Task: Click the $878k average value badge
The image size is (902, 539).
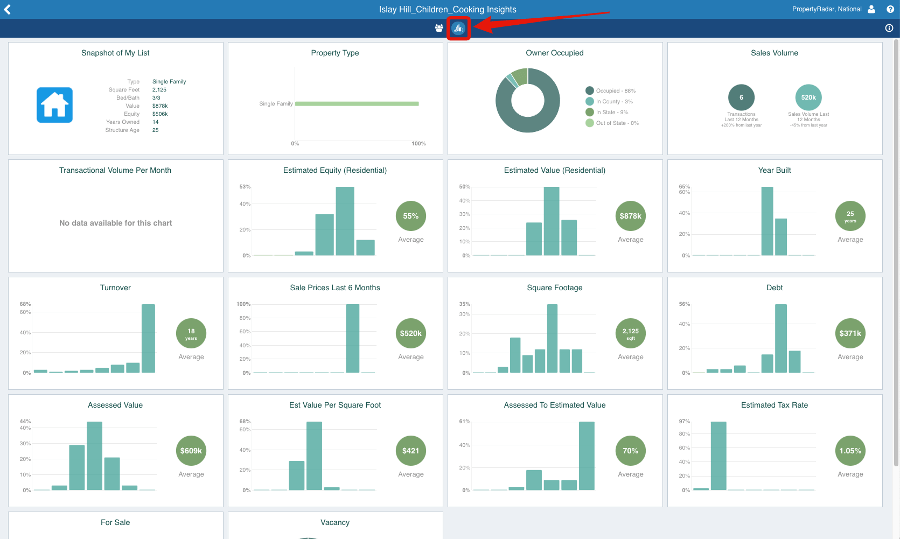Action: click(x=630, y=216)
